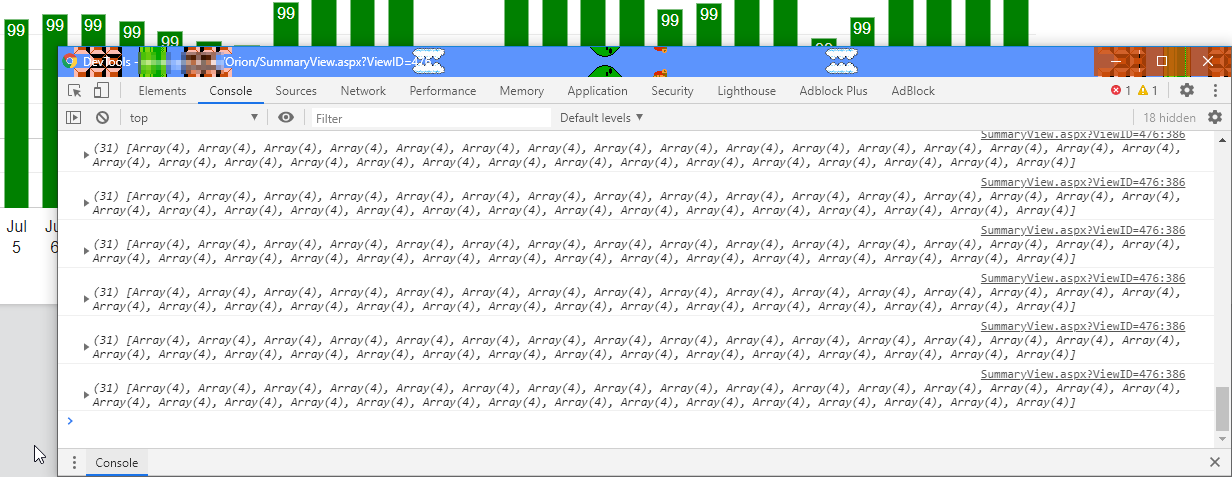1232x477 pixels.
Task: Click the yellow warning count indicator
Action: tap(1148, 91)
